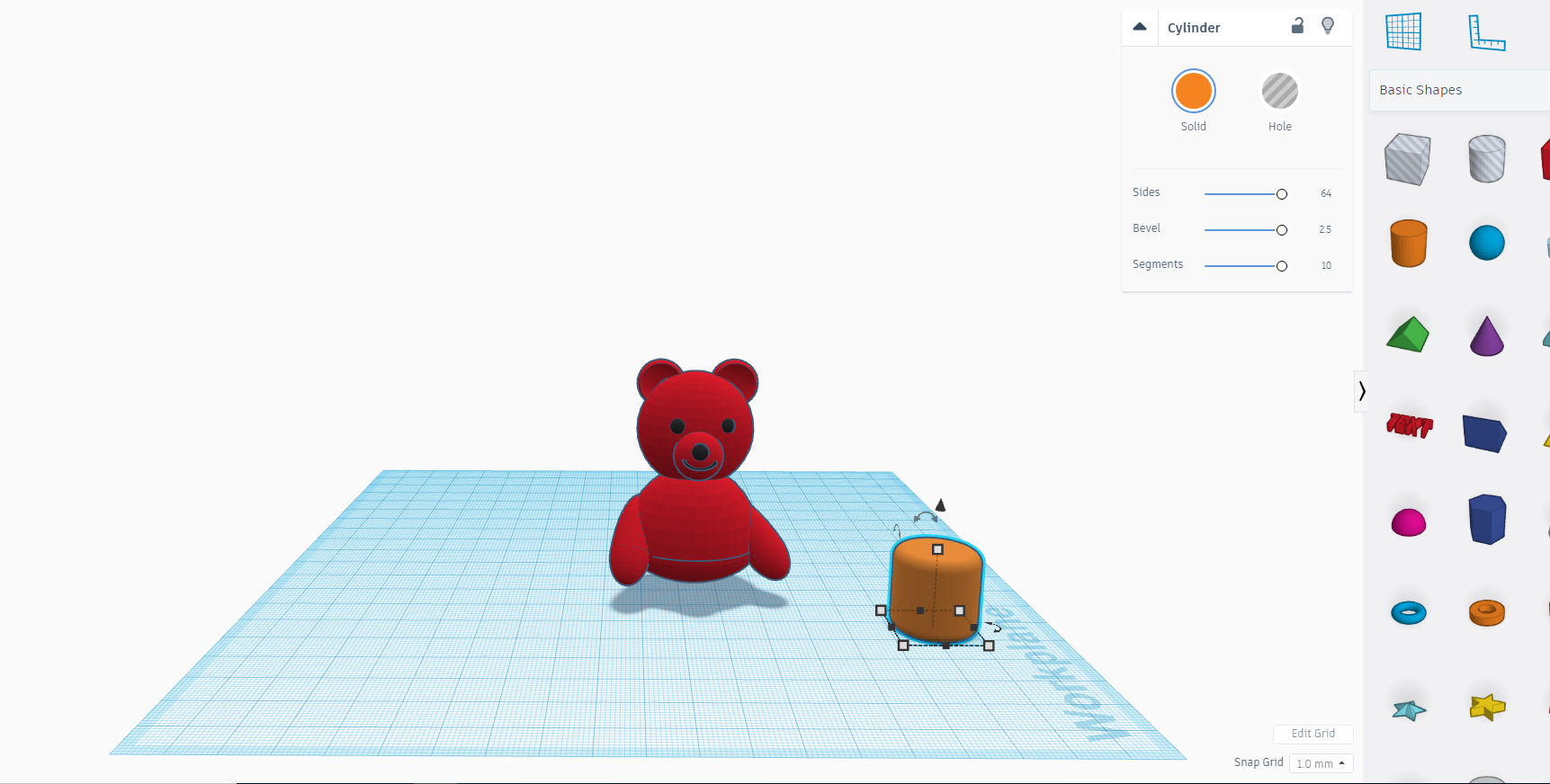This screenshot has width=1550, height=784.
Task: Open the Basic Shapes category dropdown
Action: pos(1459,90)
